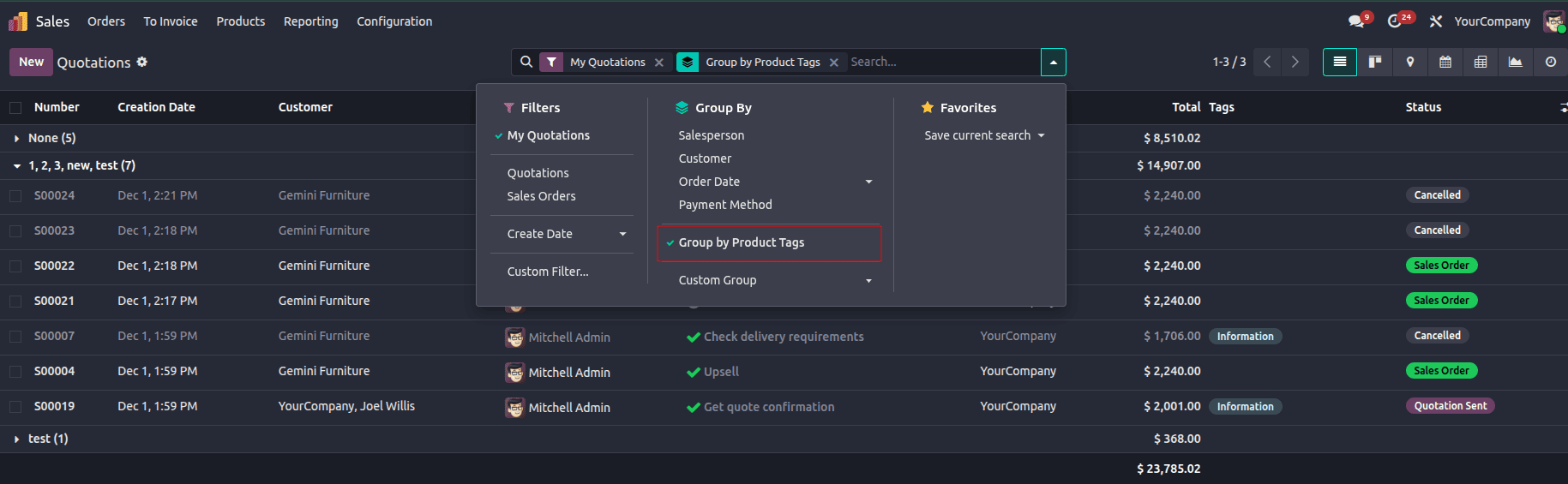Open the Activity view clock icon
The width and height of the screenshot is (1568, 484).
point(1551,62)
